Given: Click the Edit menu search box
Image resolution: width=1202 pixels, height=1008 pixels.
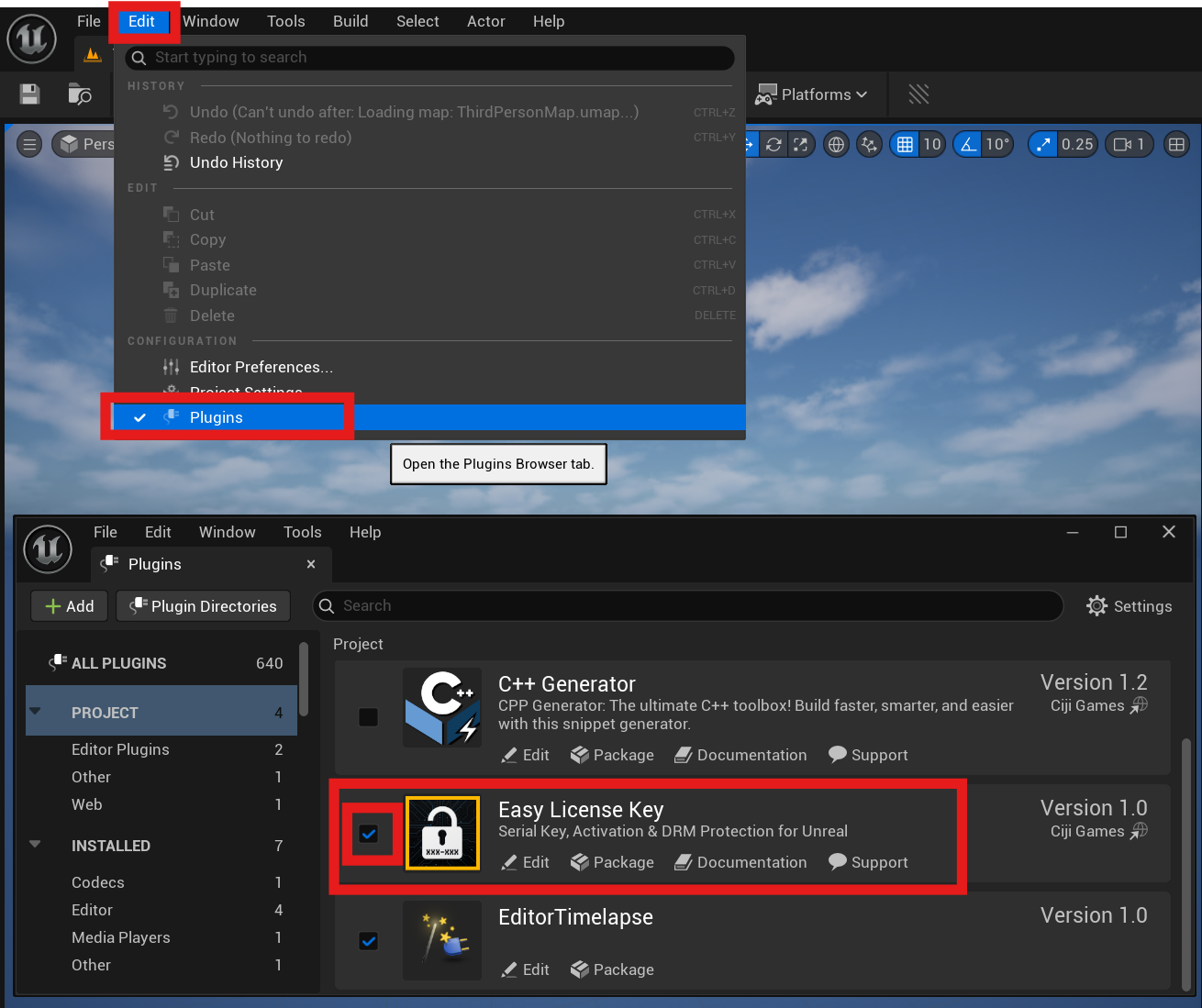Looking at the screenshot, I should click(429, 57).
